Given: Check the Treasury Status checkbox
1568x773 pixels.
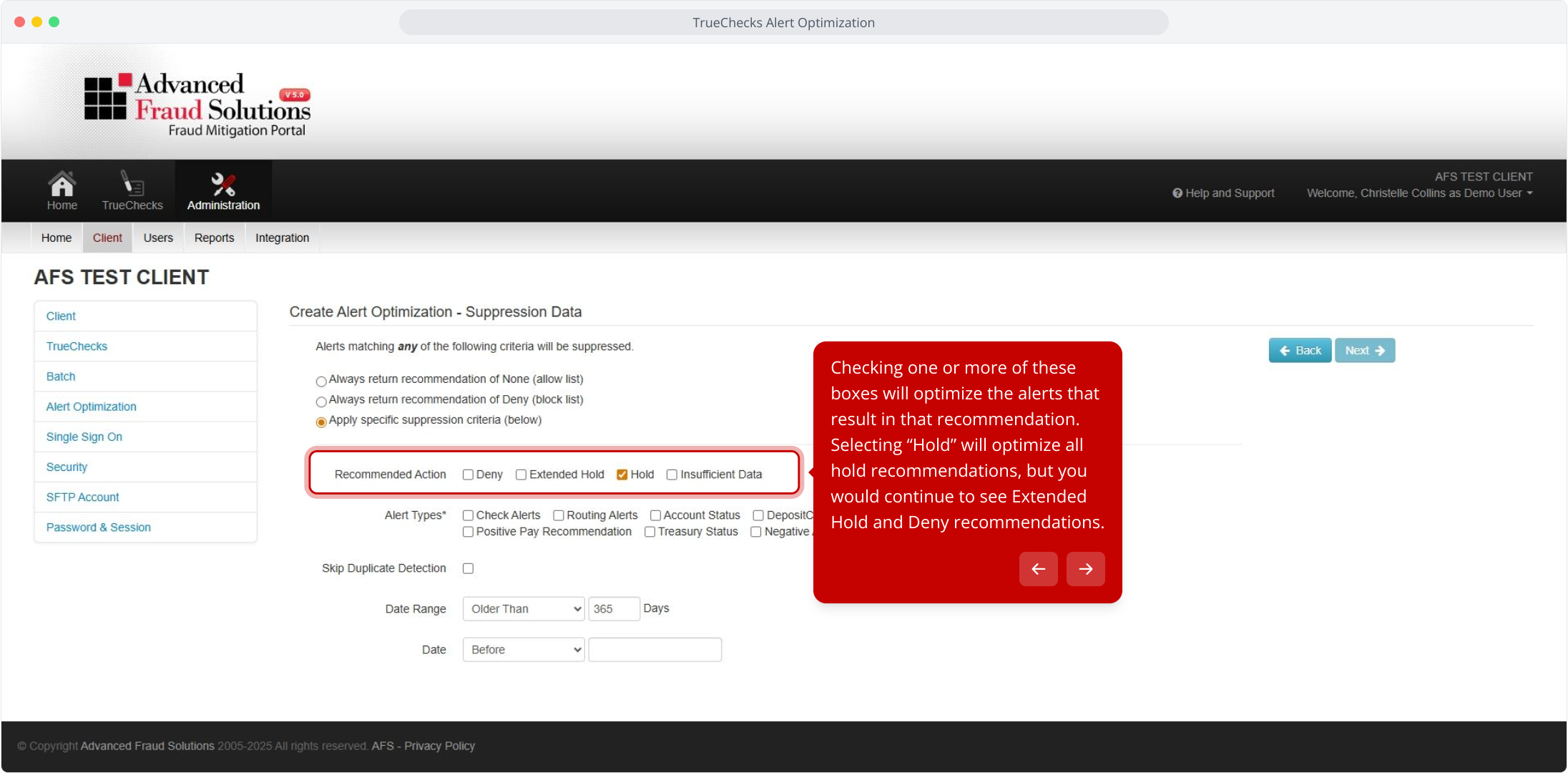Looking at the screenshot, I should tap(650, 532).
